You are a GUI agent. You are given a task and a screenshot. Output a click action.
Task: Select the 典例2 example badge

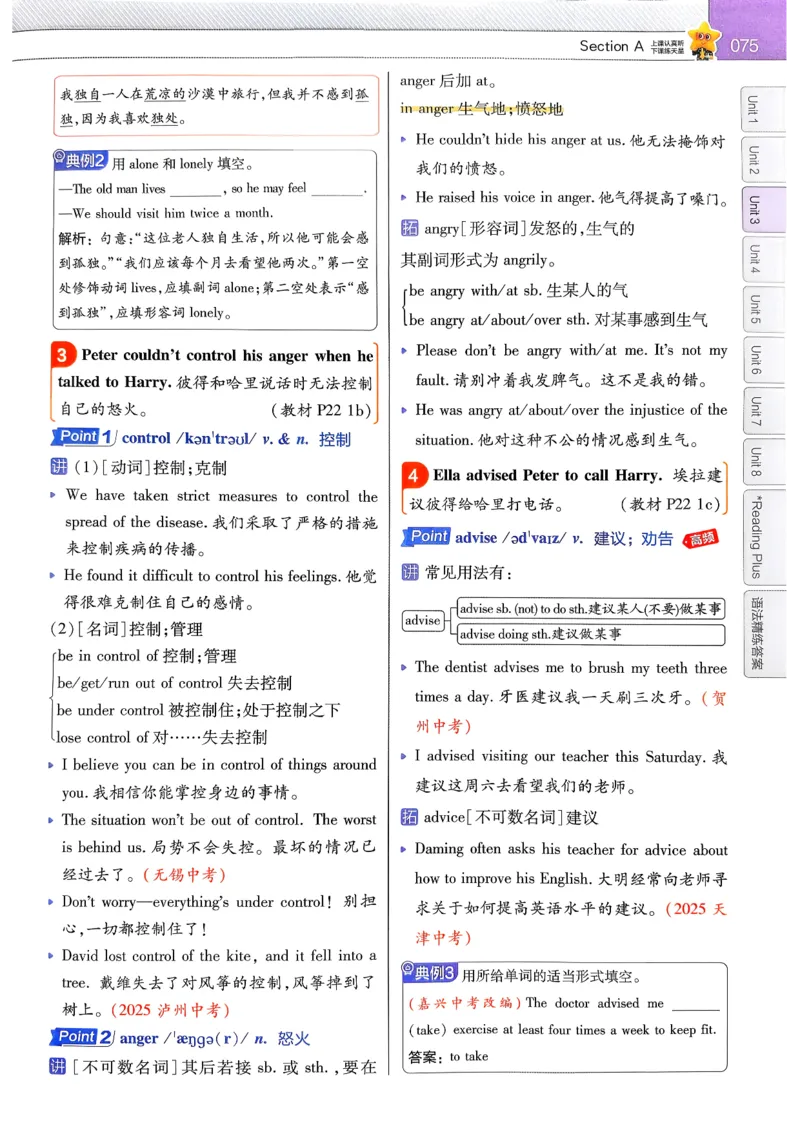[82, 160]
